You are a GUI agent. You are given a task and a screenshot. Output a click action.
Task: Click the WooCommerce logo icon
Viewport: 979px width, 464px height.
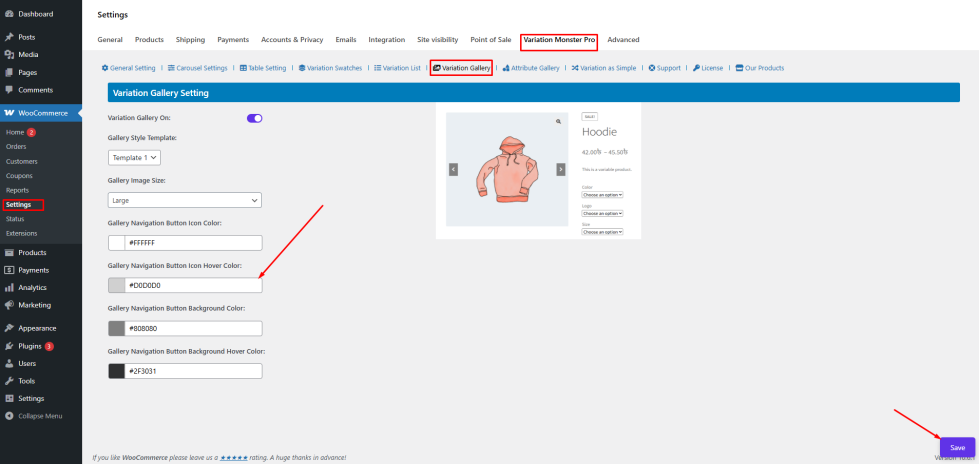pyautogui.click(x=9, y=113)
